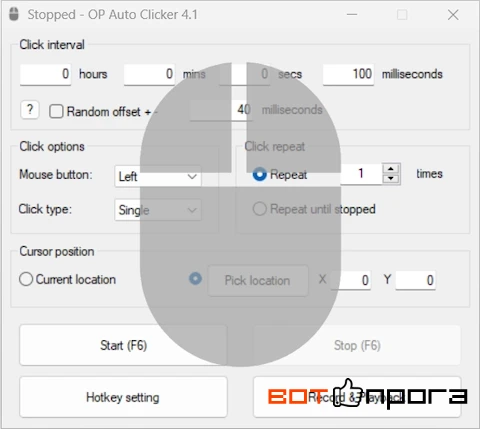Open the random offset help question mark
This screenshot has width=480, height=429.
point(30,110)
